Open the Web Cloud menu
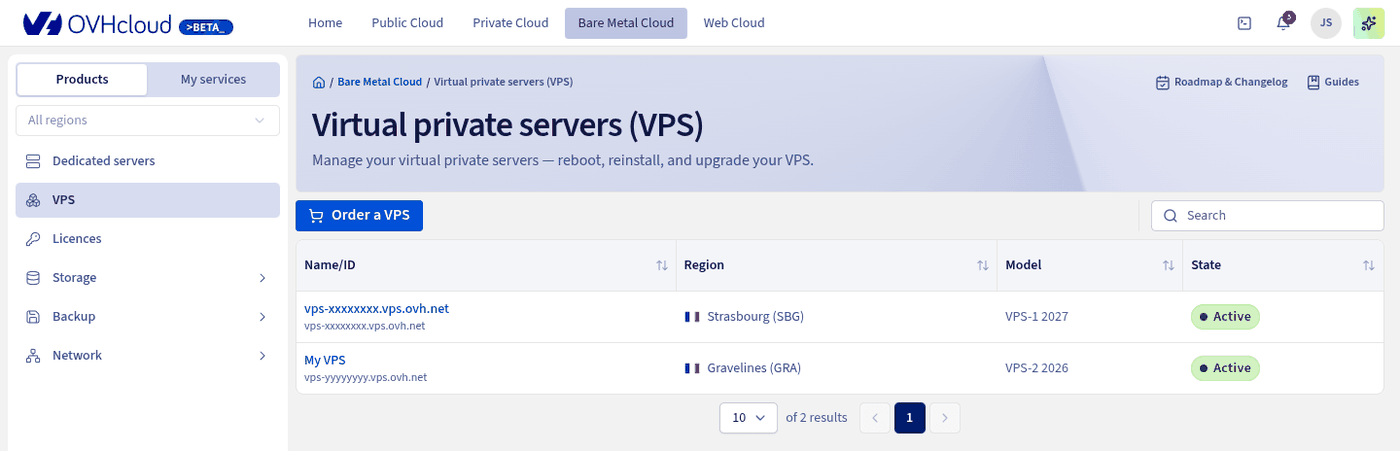1400x451 pixels. coord(734,23)
